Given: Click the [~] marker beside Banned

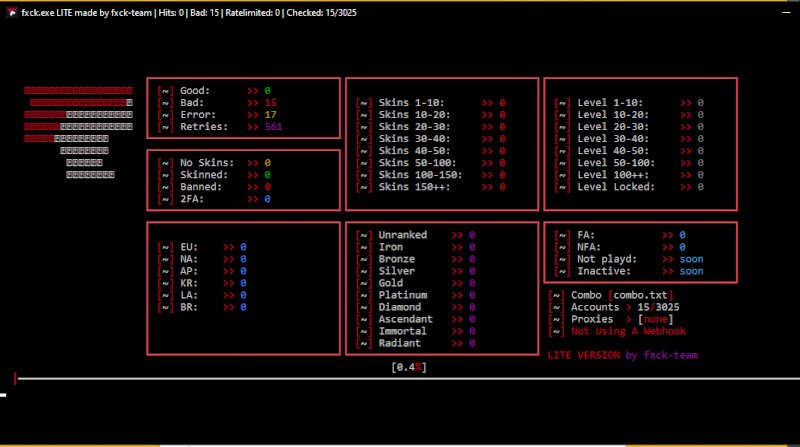Looking at the screenshot, I should [x=166, y=187].
